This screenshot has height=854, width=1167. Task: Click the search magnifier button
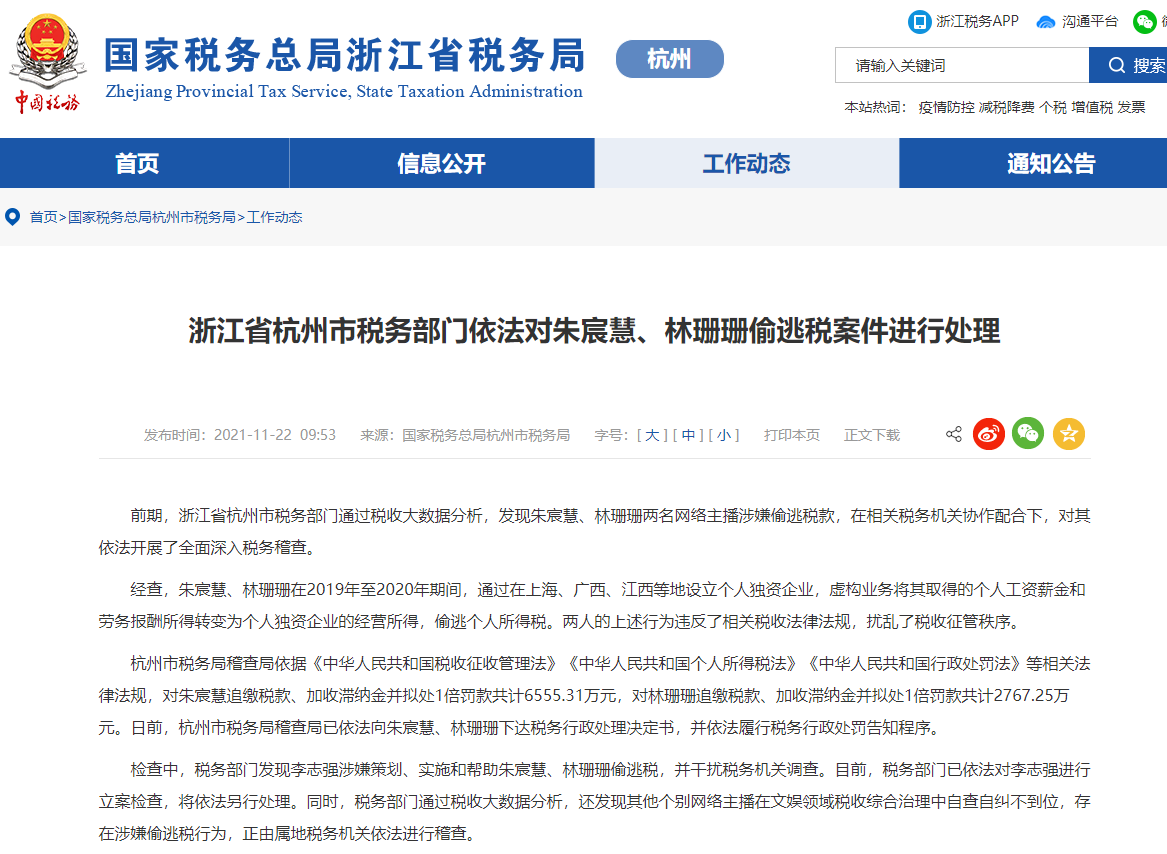(x=1128, y=66)
